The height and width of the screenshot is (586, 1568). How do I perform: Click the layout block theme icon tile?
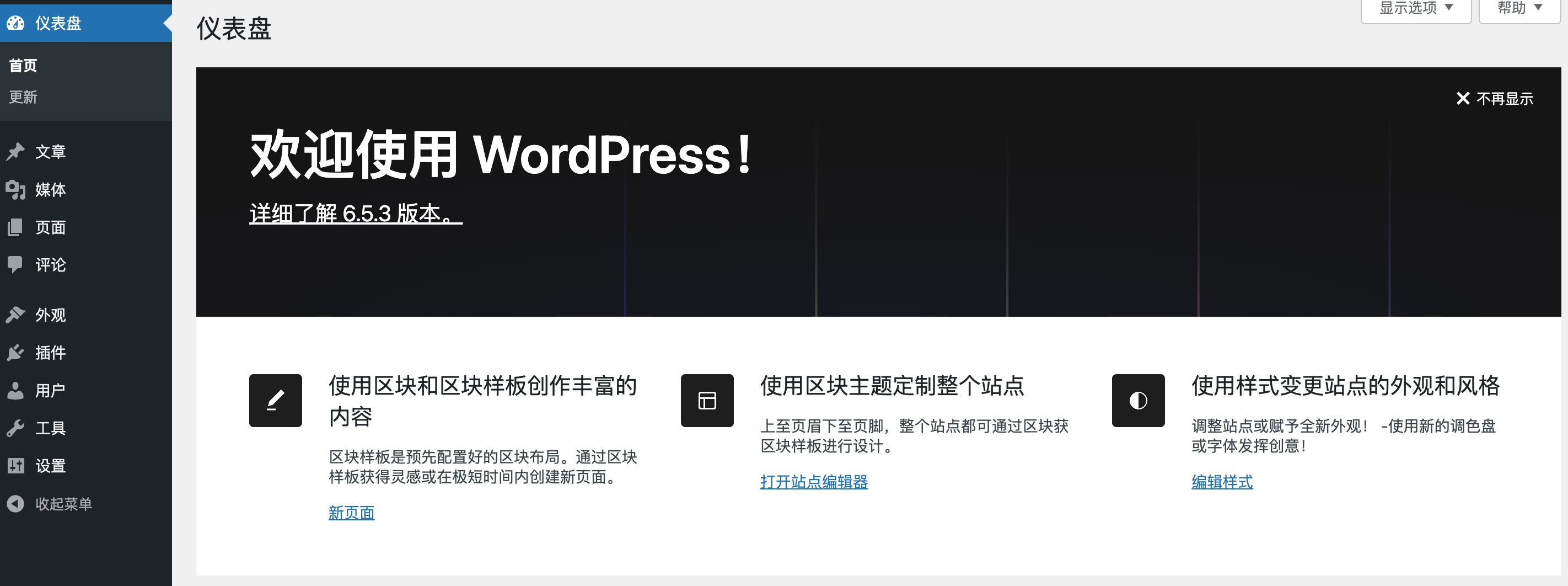click(x=707, y=400)
